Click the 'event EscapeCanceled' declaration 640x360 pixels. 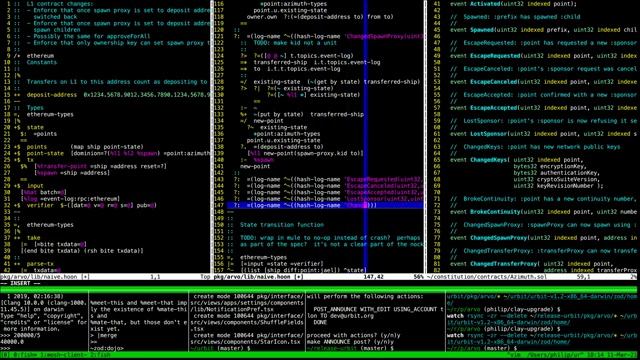(x=543, y=82)
